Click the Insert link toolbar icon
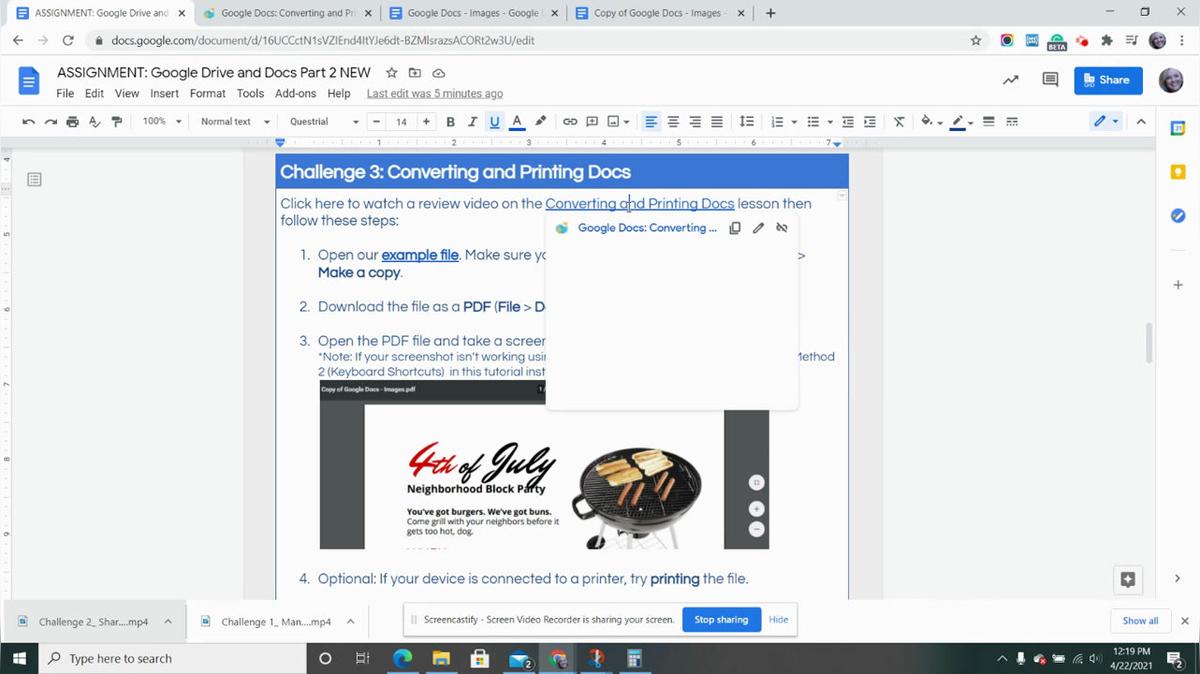Screen dimensions: 1200x674 570,122
